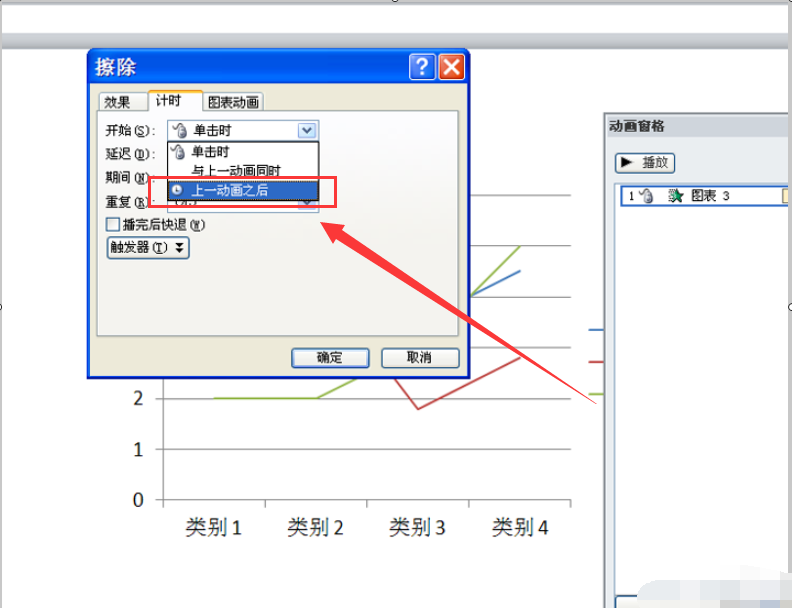This screenshot has height=608, width=792.
Task: Cancel with the 取消 button
Action: pyautogui.click(x=420, y=358)
